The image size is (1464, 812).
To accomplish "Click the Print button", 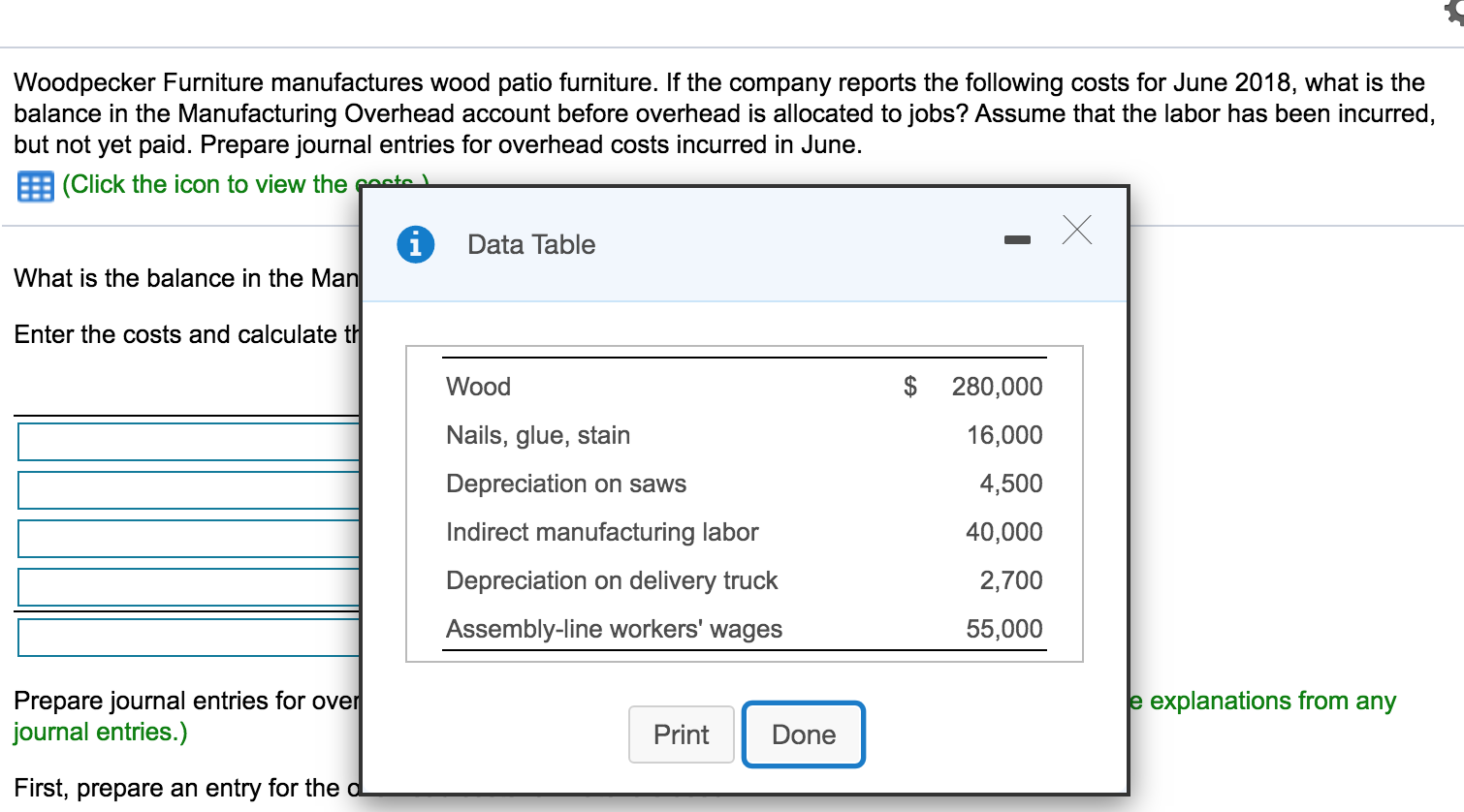I will pyautogui.click(x=682, y=734).
